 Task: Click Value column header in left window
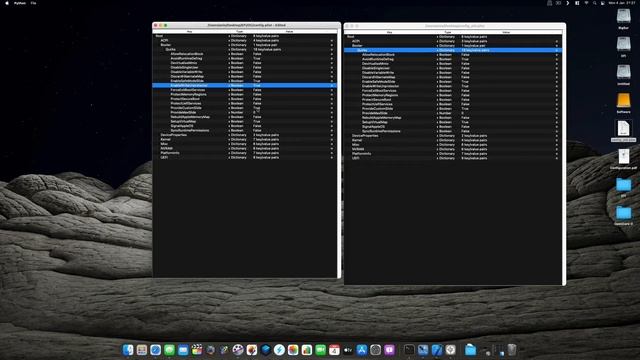pyautogui.click(x=289, y=31)
